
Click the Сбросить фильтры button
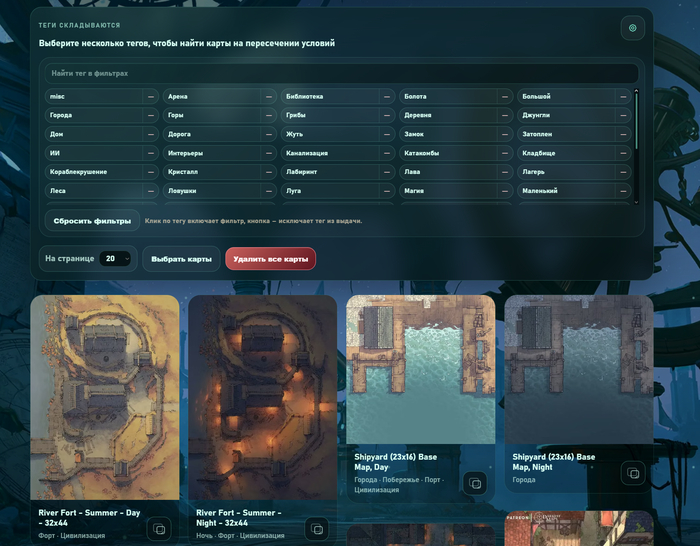pyautogui.click(x=92, y=221)
